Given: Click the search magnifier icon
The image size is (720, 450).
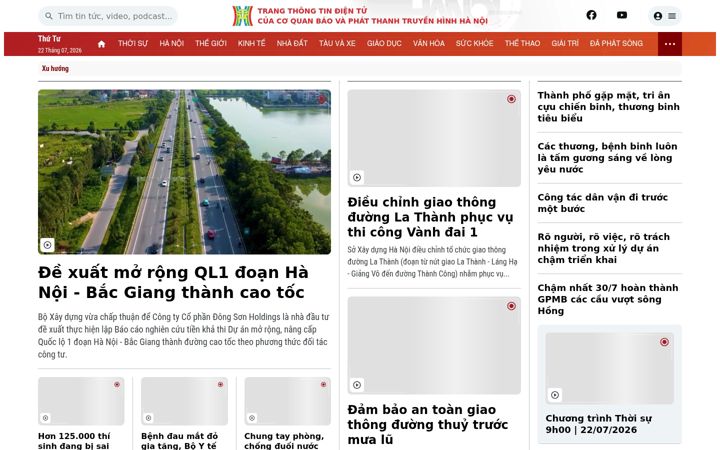Looking at the screenshot, I should 49,16.
